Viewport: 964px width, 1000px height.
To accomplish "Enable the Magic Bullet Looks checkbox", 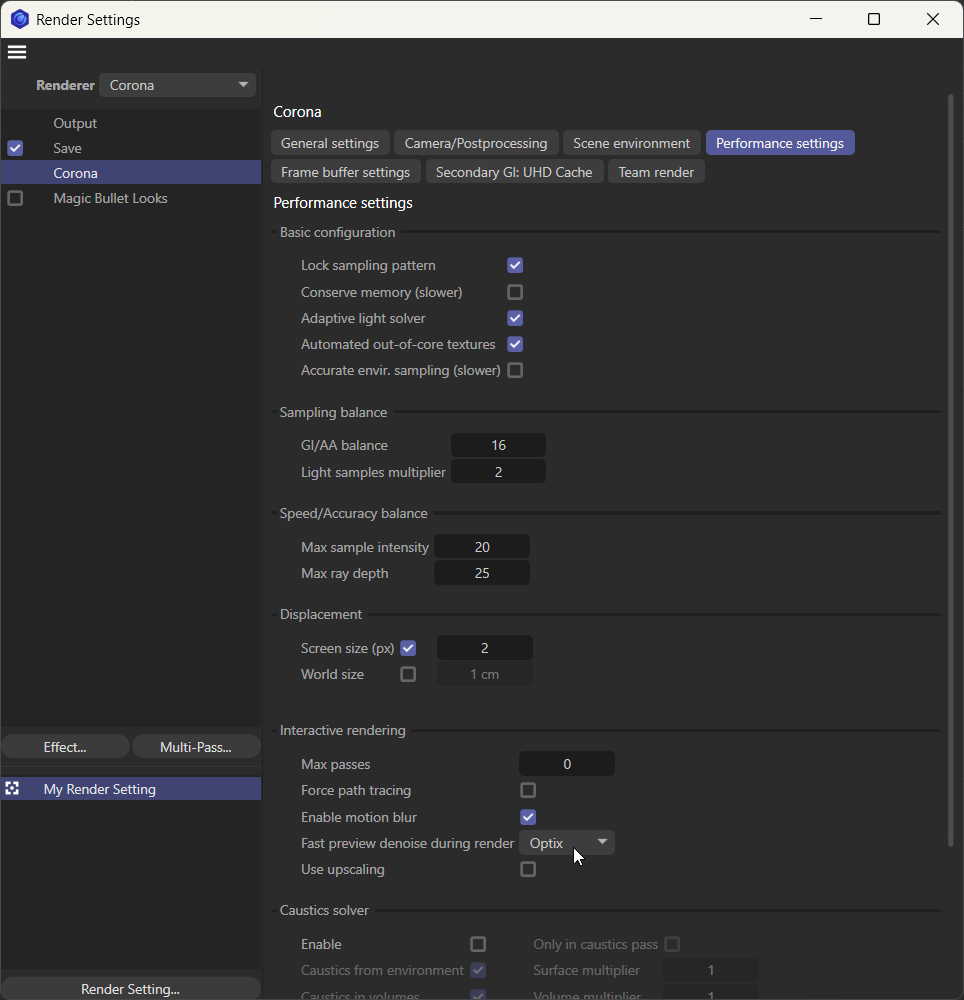I will point(15,198).
